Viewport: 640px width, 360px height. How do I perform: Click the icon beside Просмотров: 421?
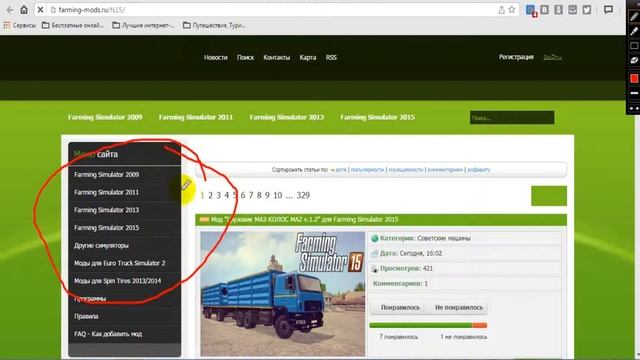374,269
